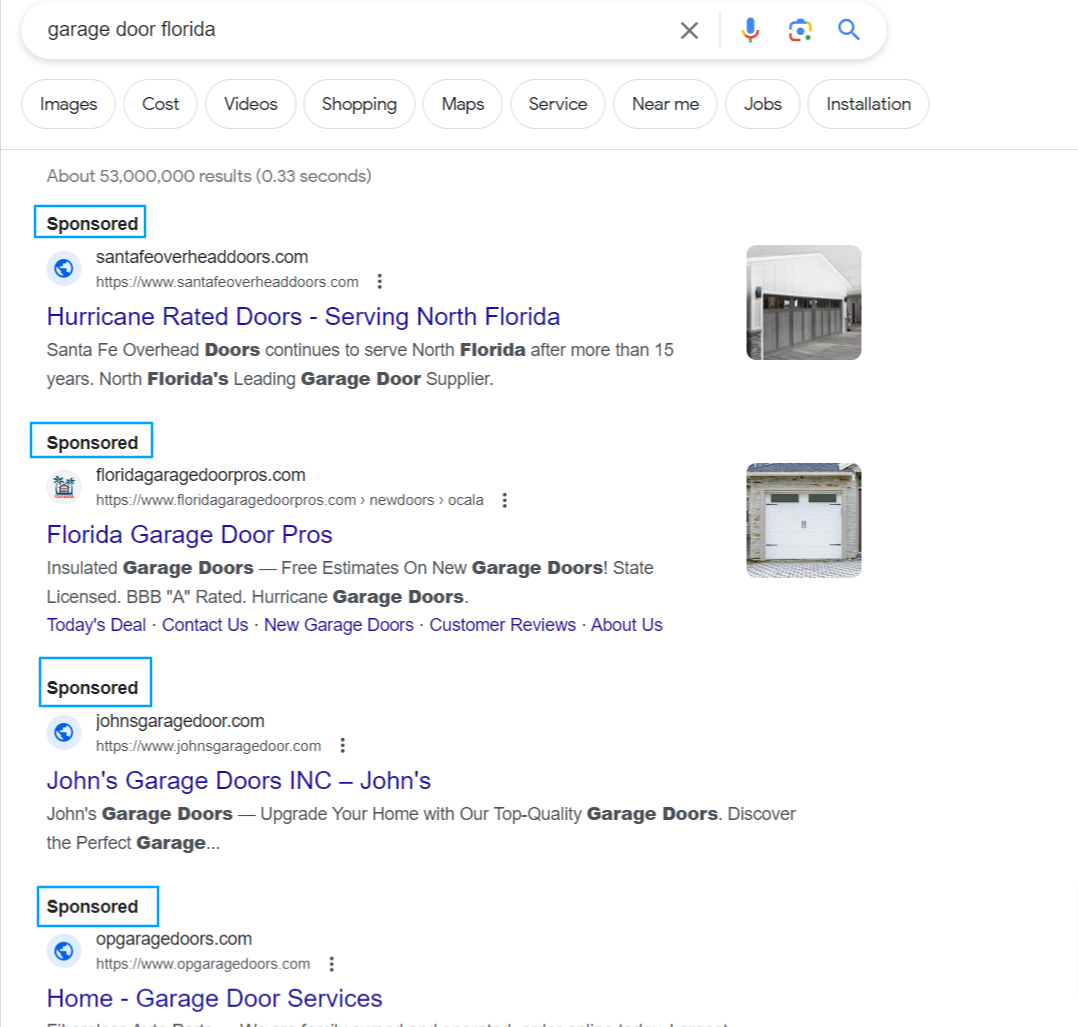Screen dimensions: 1078x1027
Task: Click the blue magnifier search icon
Action: (x=848, y=30)
